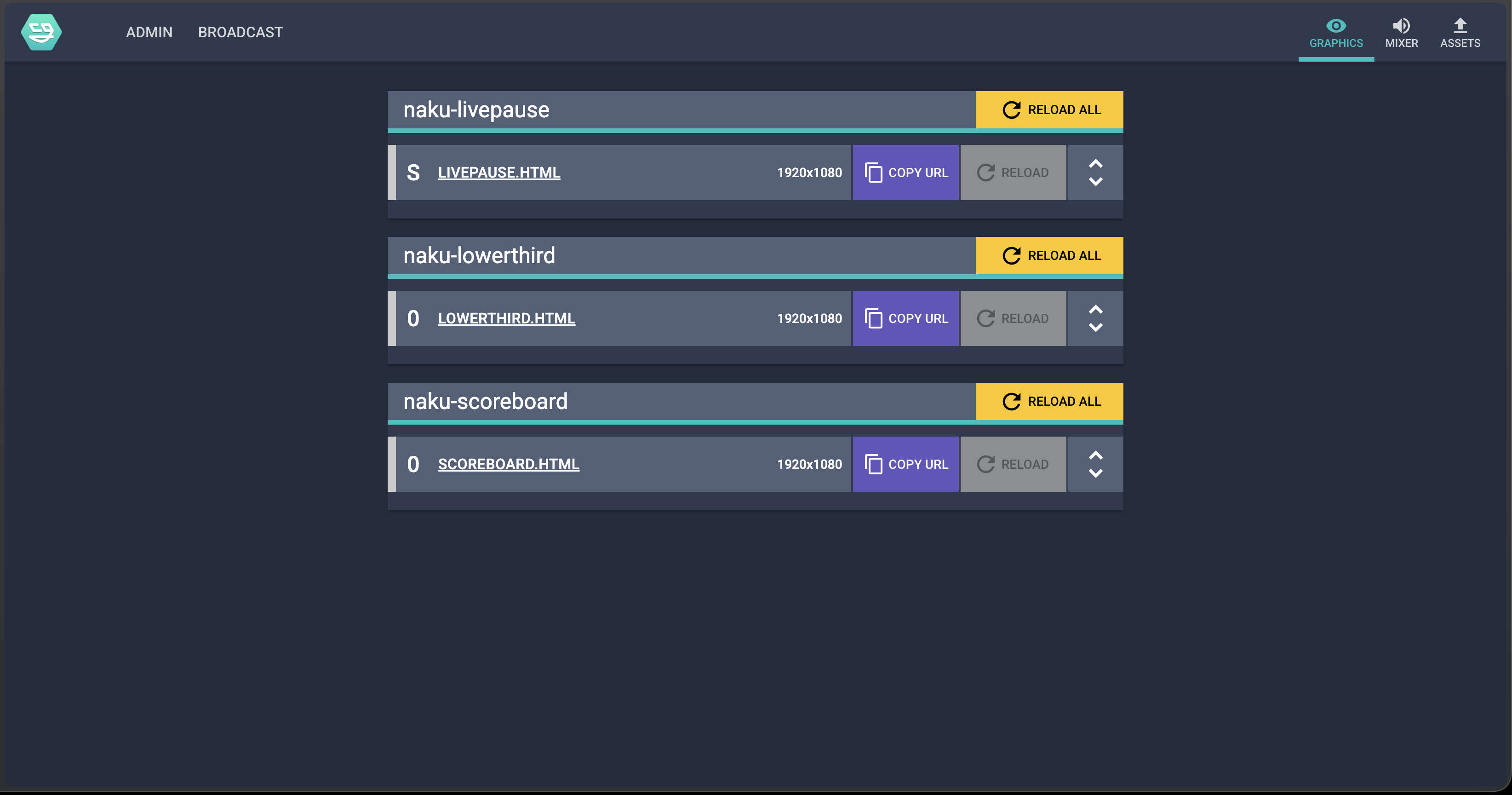The image size is (1512, 795).
Task: Open the Broadcast menu item
Action: pos(240,32)
